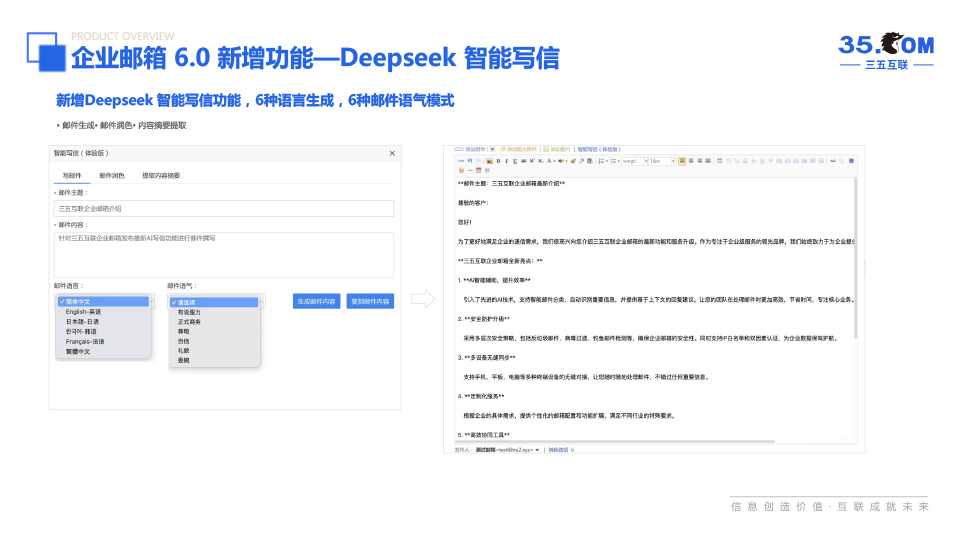
Task: Click the Underline formatting icon
Action: [x=516, y=160]
